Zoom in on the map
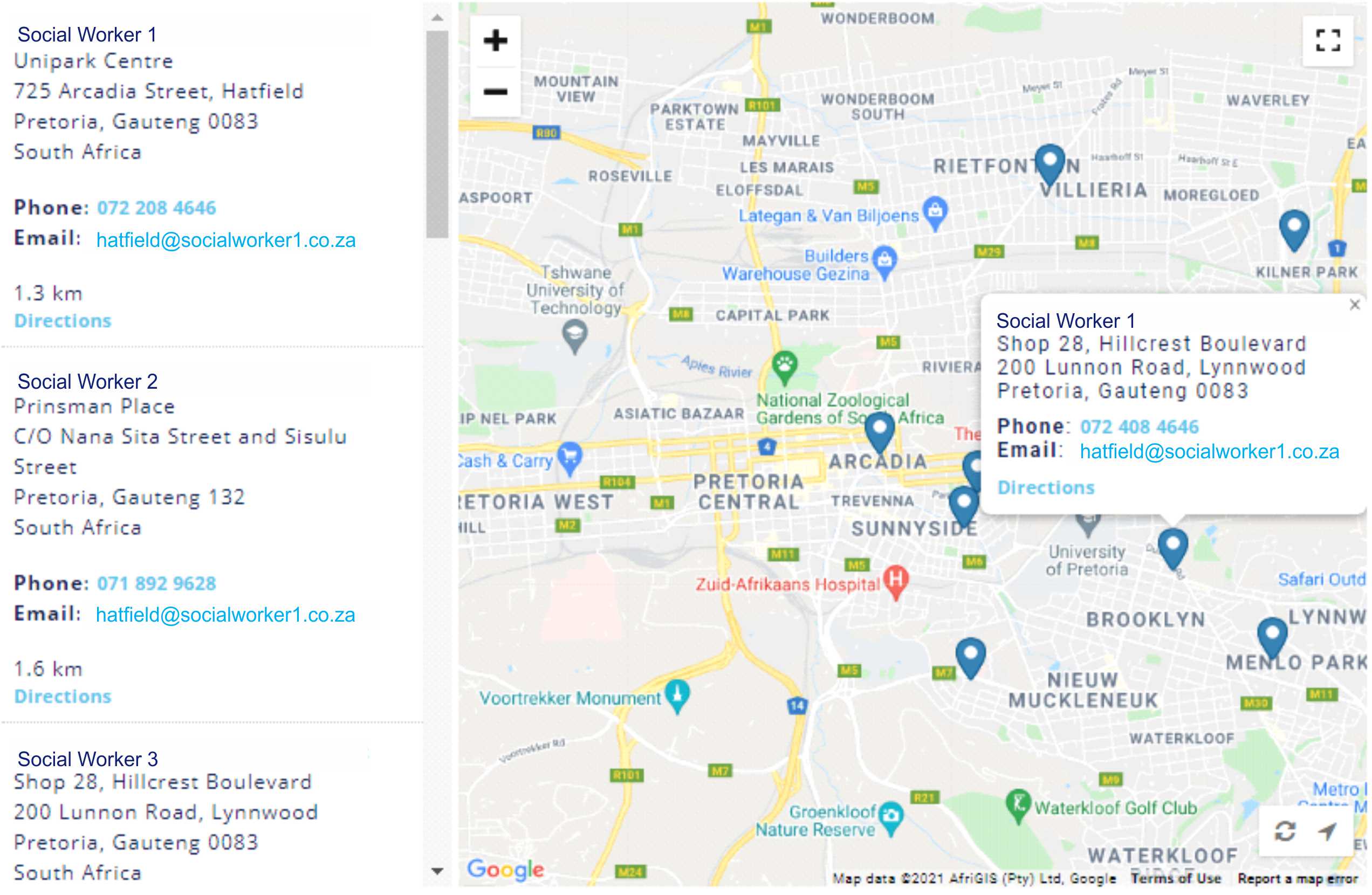Viewport: 1372px width, 895px height. [495, 41]
